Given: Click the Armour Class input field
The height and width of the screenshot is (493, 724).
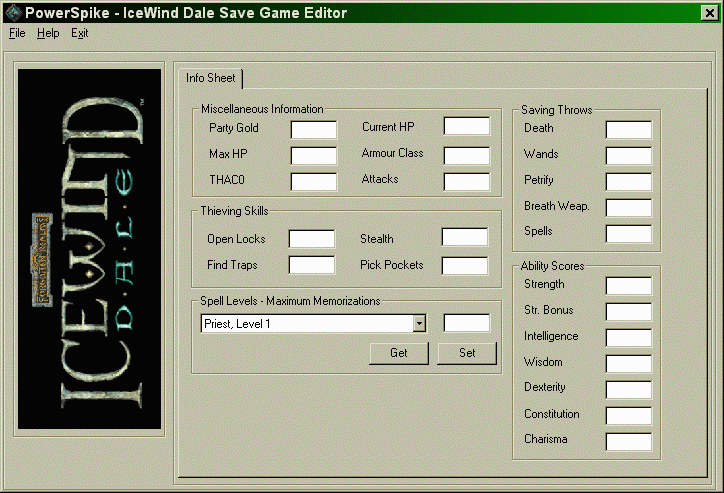Looking at the screenshot, I should 466,156.
